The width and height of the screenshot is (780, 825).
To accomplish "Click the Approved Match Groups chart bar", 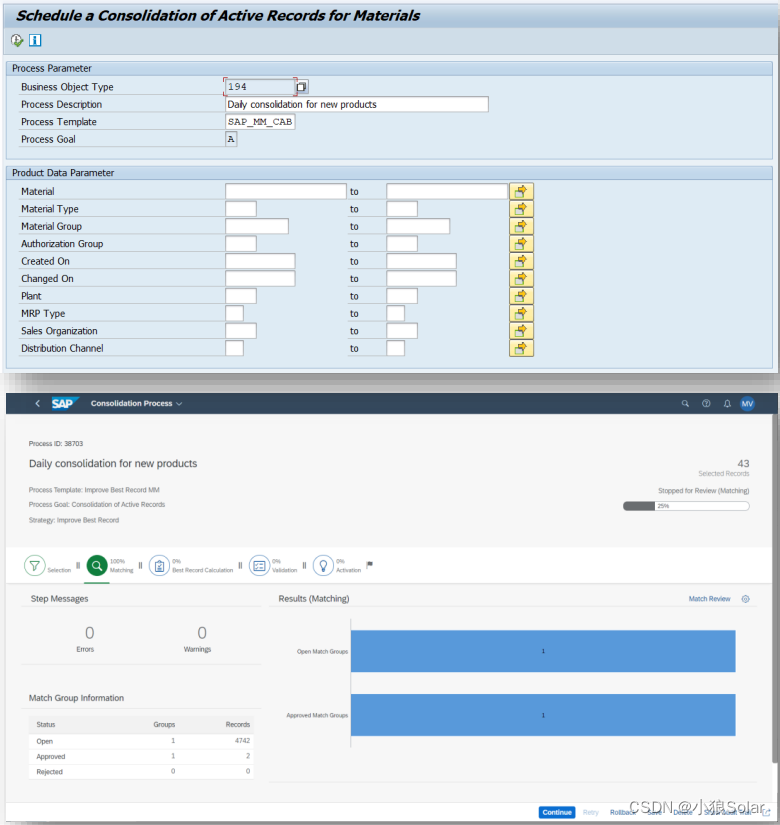I will pyautogui.click(x=543, y=715).
